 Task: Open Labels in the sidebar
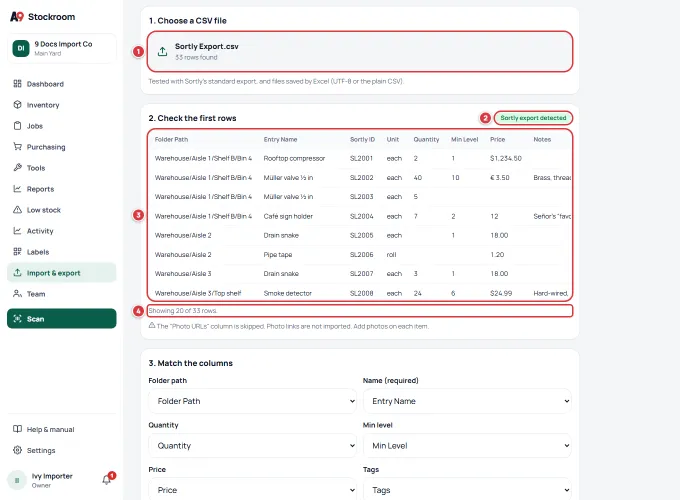(62, 252)
